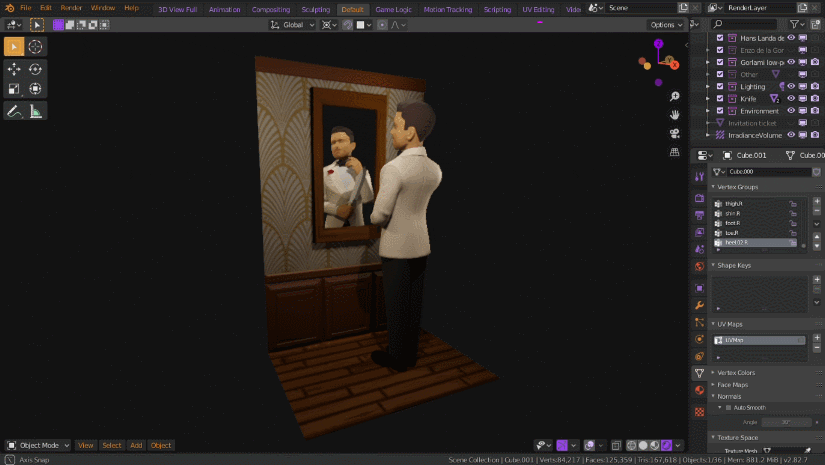Open the Material properties tab
Image resolution: width=825 pixels, height=465 pixels.
pos(699,390)
